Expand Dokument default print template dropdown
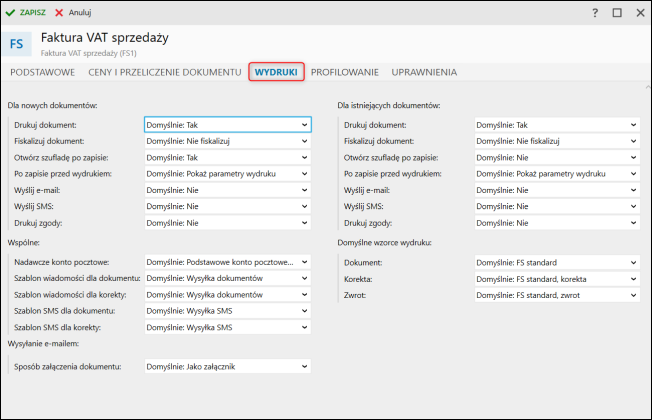The image size is (652, 420). tap(634, 263)
